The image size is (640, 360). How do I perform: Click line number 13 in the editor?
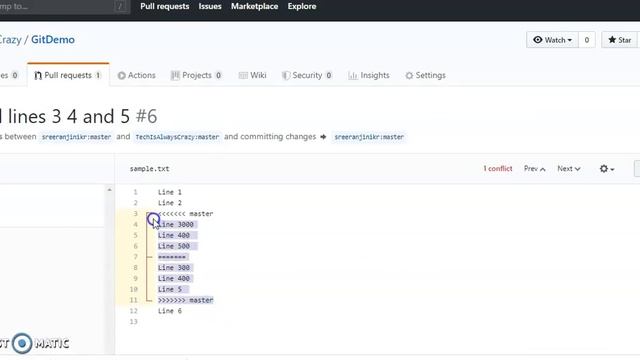[x=133, y=322]
